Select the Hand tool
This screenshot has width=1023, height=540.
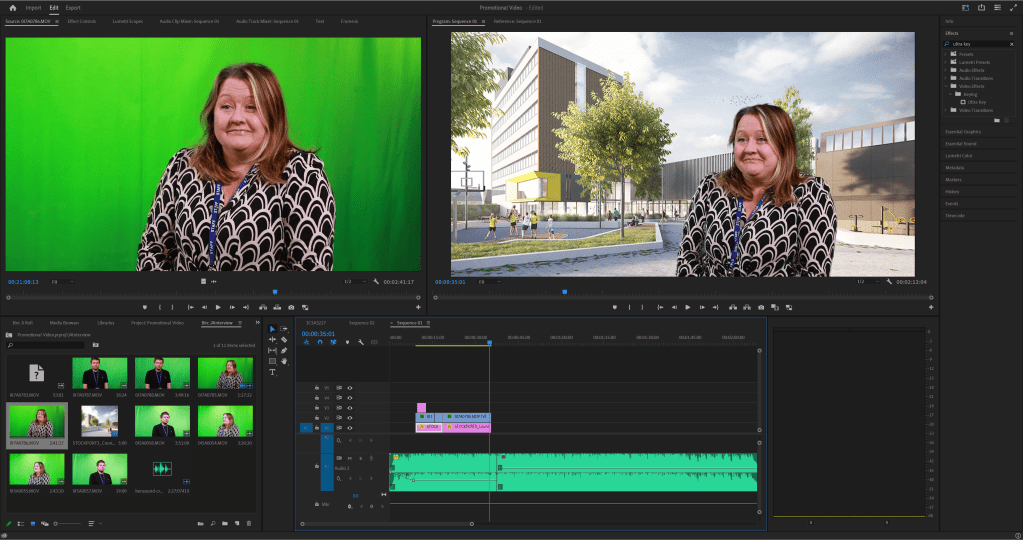[284, 361]
